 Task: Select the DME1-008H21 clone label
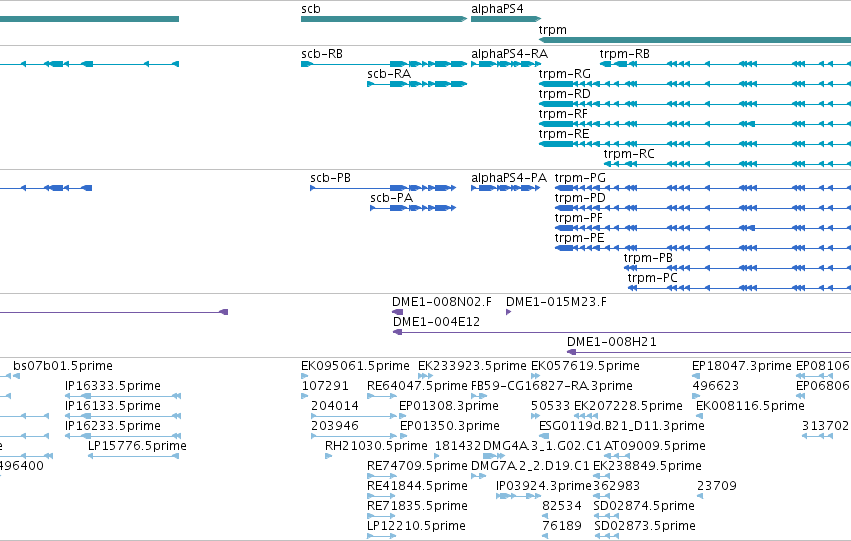pos(612,342)
